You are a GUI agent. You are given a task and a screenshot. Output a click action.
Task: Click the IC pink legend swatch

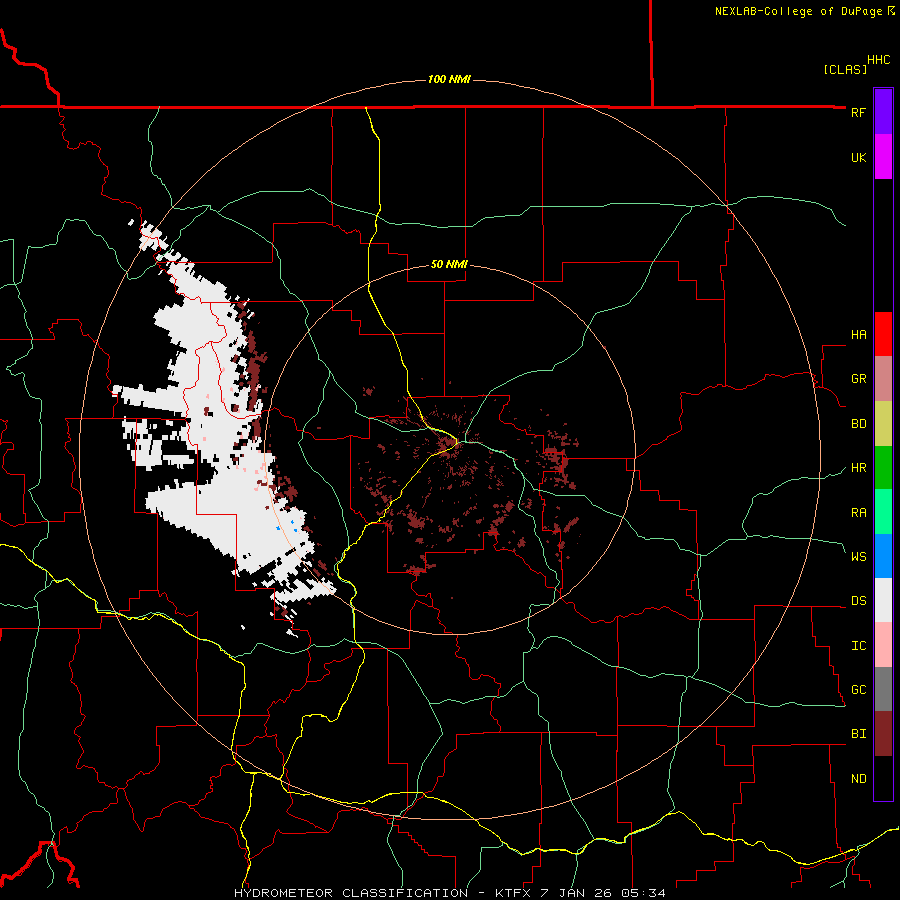click(883, 645)
